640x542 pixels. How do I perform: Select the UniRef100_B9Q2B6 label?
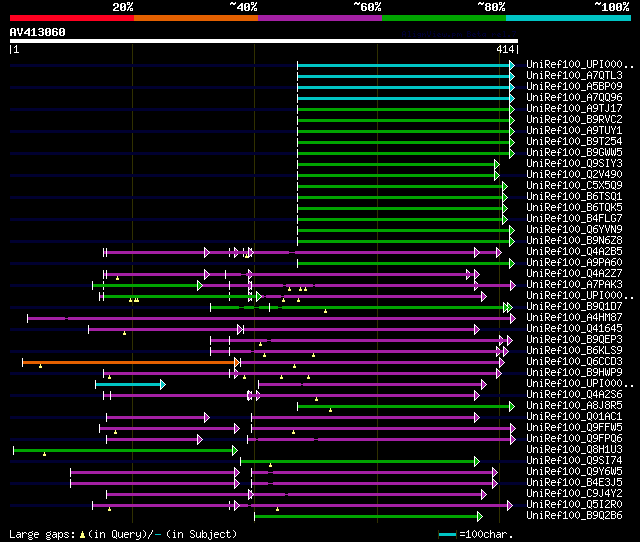pyautogui.click(x=574, y=516)
